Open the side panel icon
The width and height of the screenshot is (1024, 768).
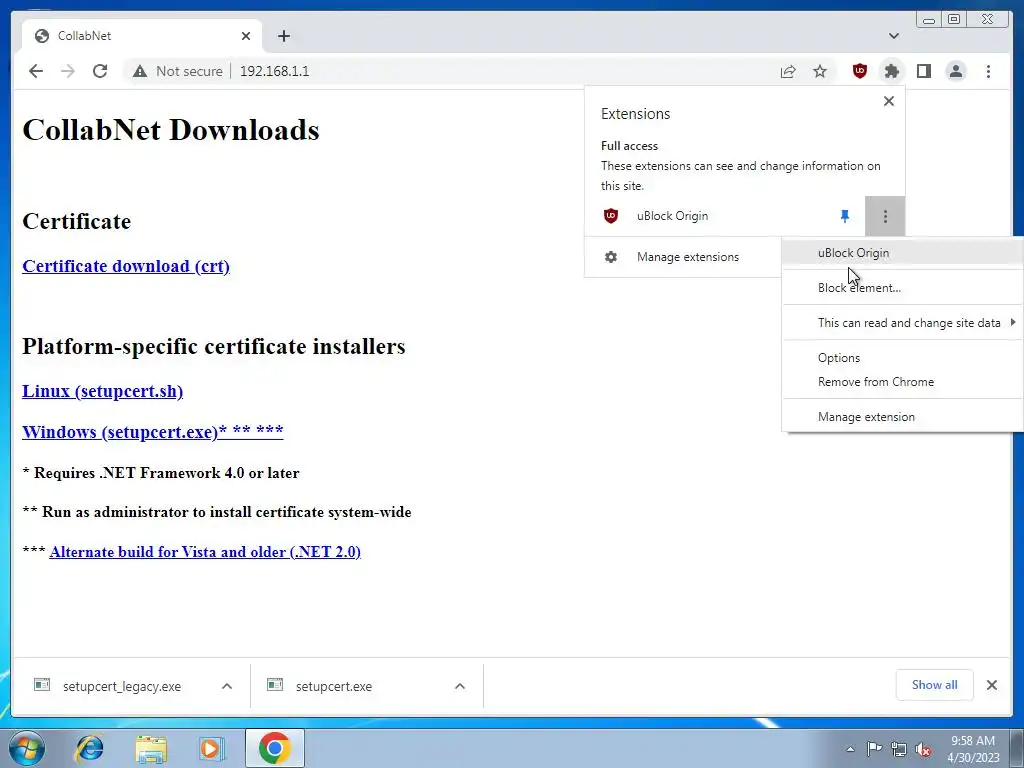923,71
